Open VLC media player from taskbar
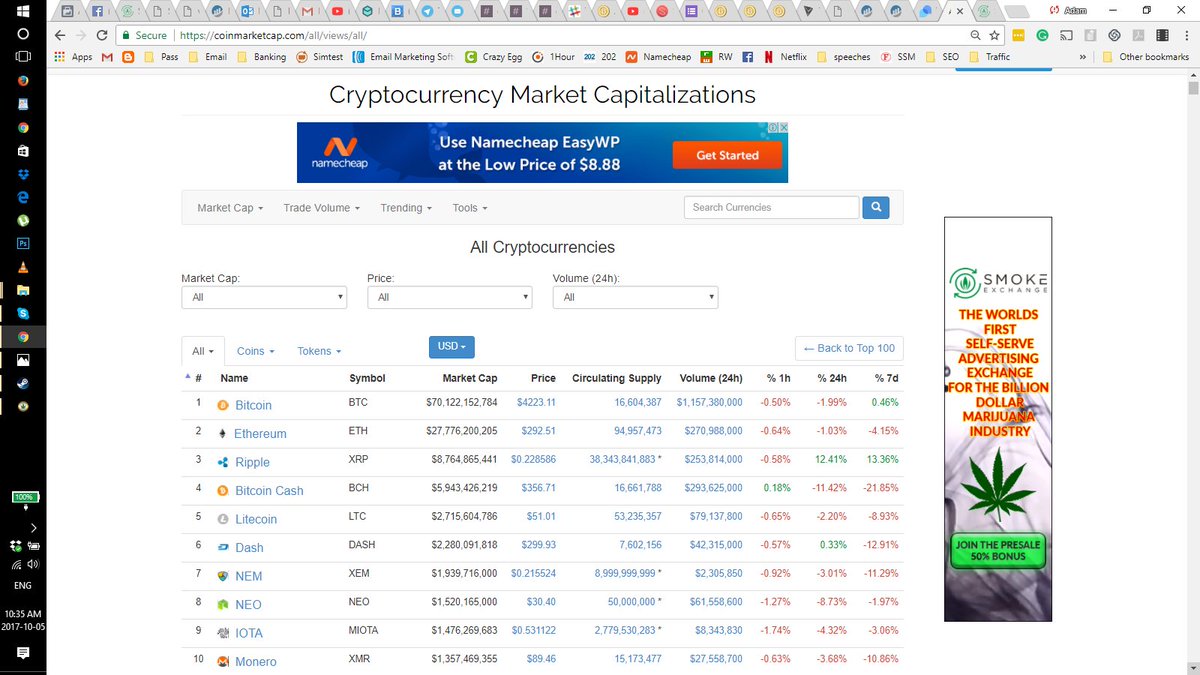Image resolution: width=1200 pixels, height=675 pixels. pos(22,268)
